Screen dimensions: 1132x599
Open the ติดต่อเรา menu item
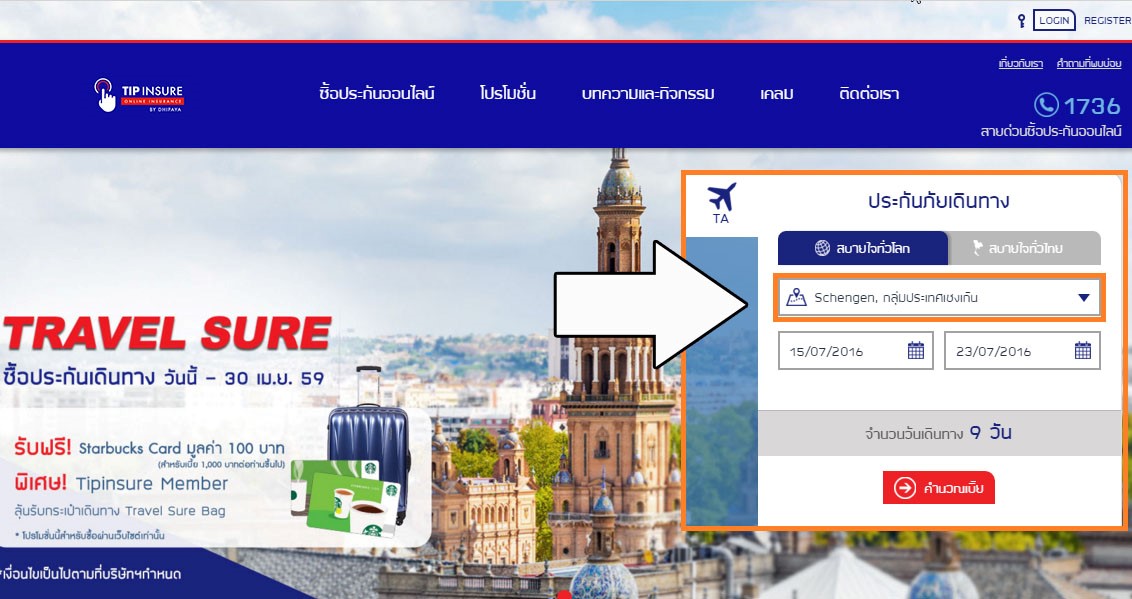(x=869, y=94)
